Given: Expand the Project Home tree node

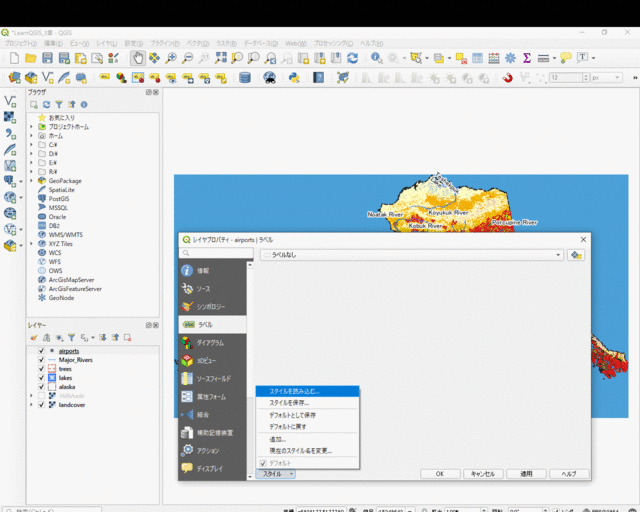Looking at the screenshot, I should (x=31, y=127).
